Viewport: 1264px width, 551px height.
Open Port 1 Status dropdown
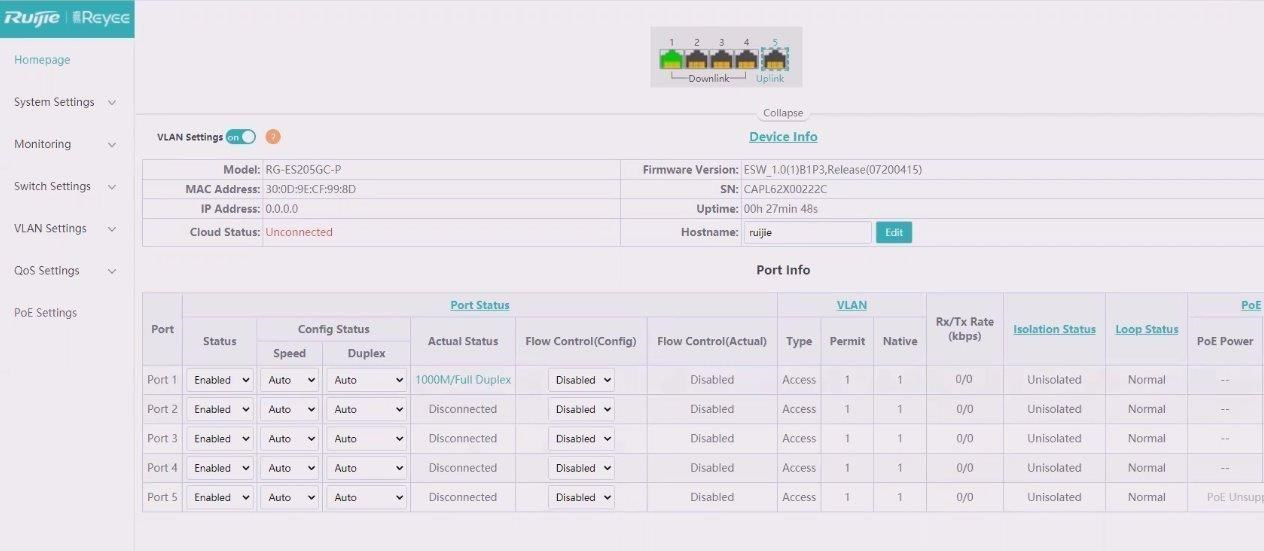(x=220, y=380)
